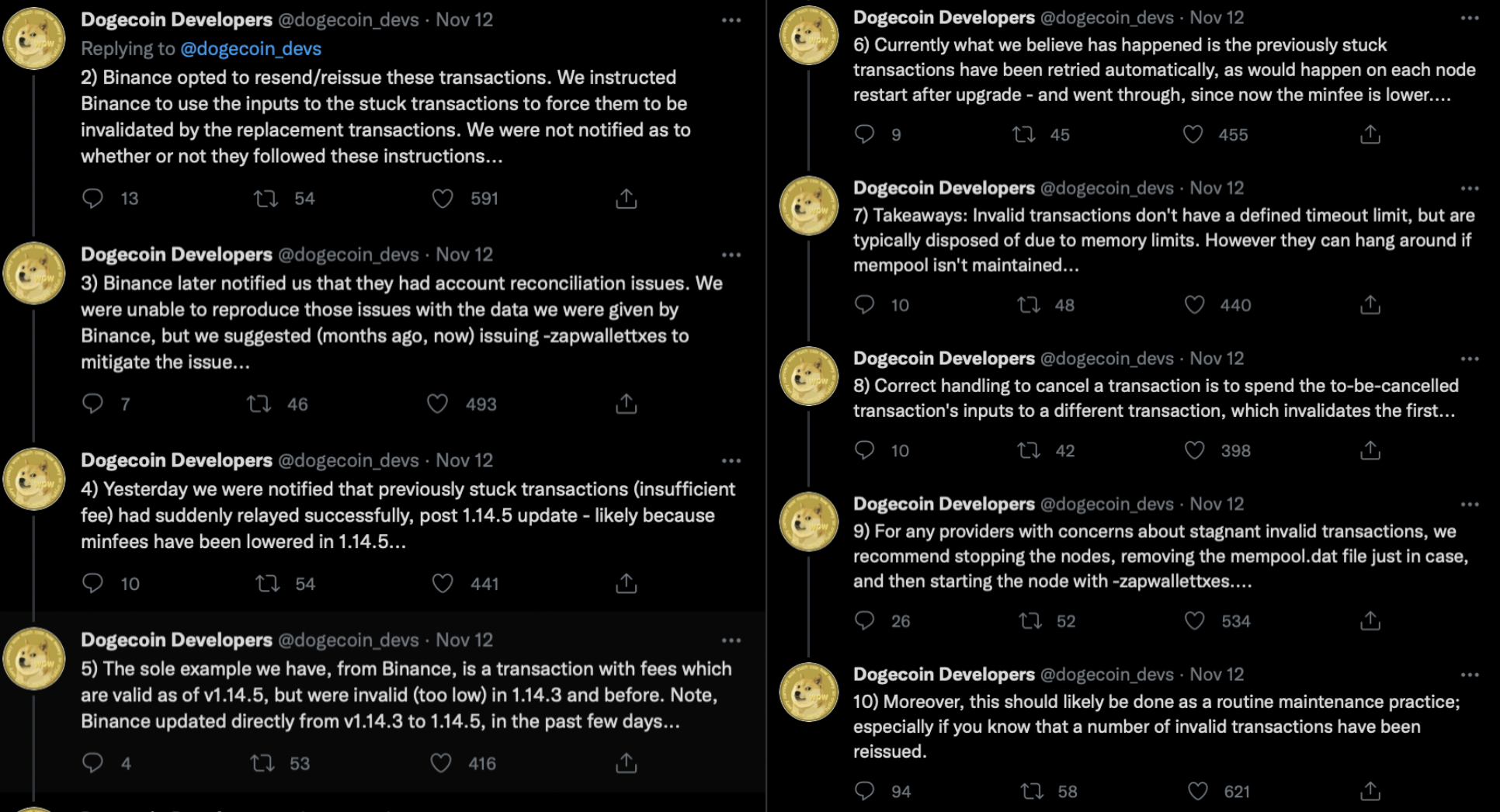The width and height of the screenshot is (1500, 812).
Task: Open Dogecoin Developers profile name on tweet 3
Action: [x=176, y=255]
